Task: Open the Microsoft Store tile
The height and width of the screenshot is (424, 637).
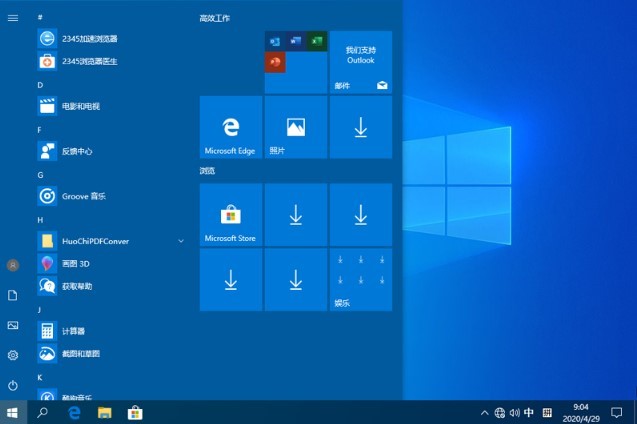Action: pos(231,215)
